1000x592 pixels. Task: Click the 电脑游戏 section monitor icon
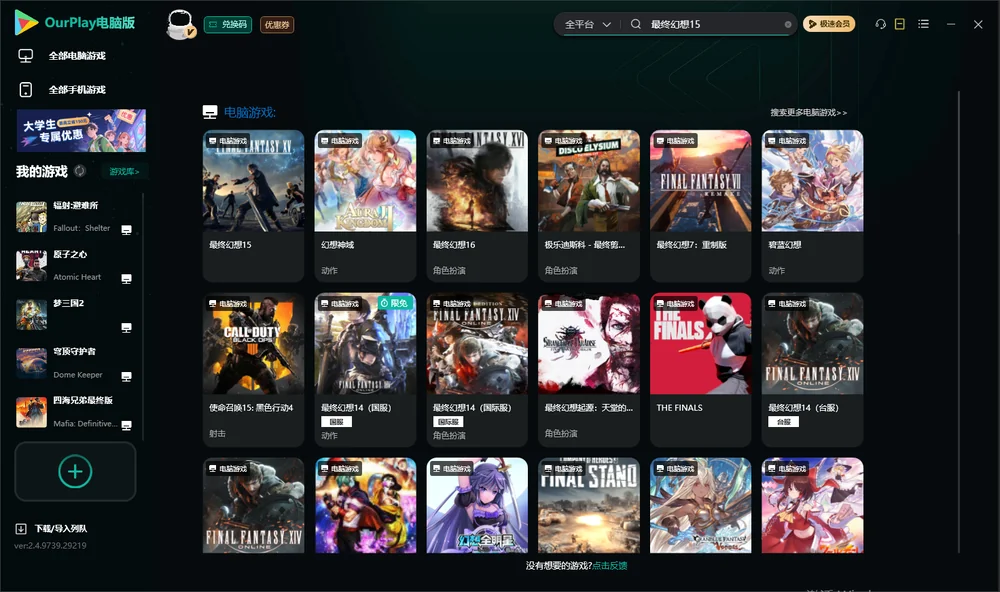[x=210, y=112]
